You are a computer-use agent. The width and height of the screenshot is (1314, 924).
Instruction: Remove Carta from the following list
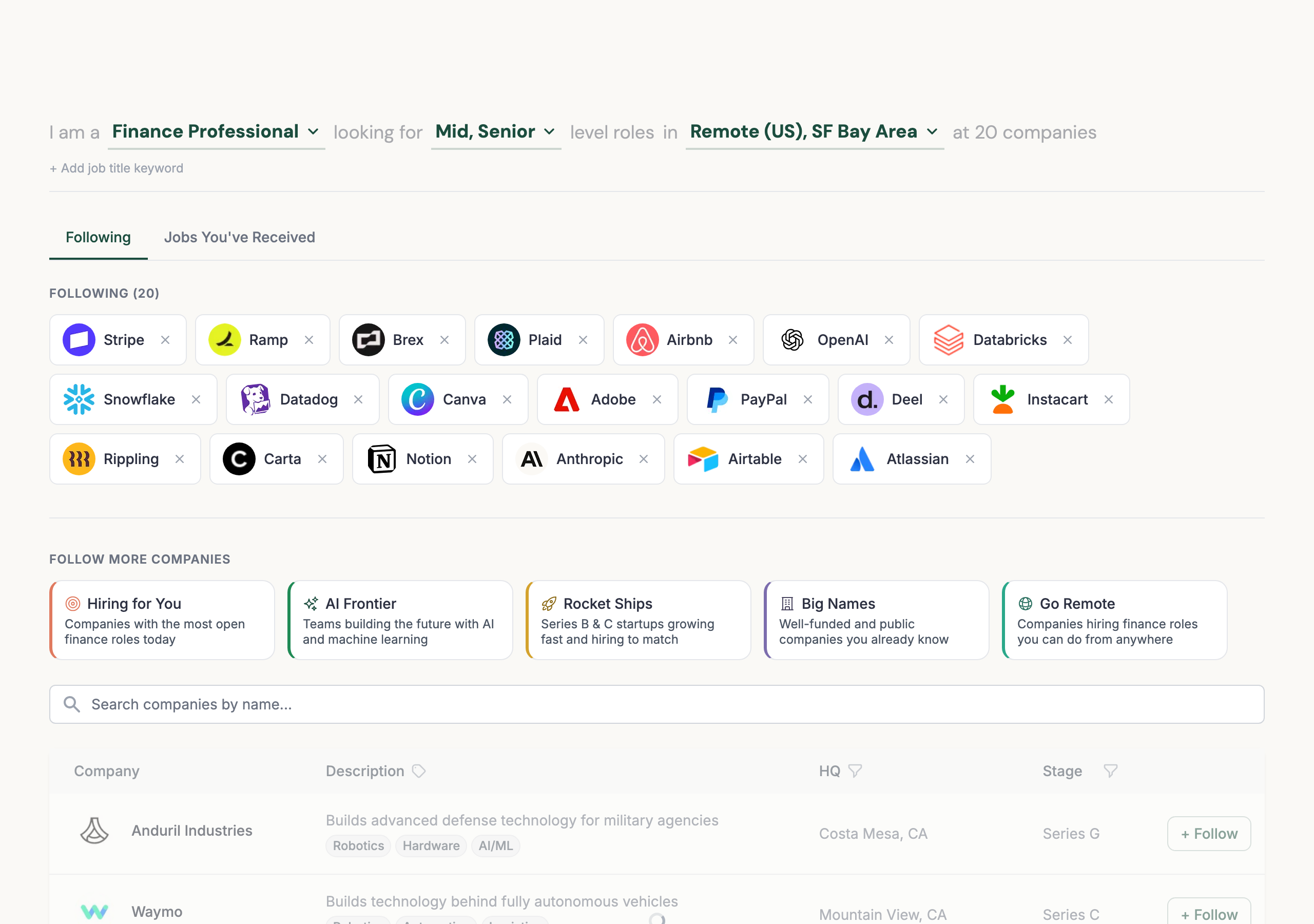[322, 458]
